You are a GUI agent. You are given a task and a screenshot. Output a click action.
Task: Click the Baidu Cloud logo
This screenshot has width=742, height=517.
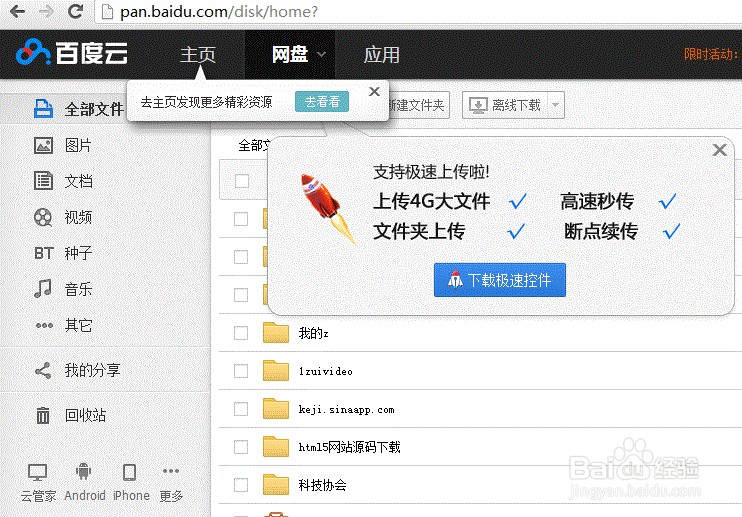71,52
